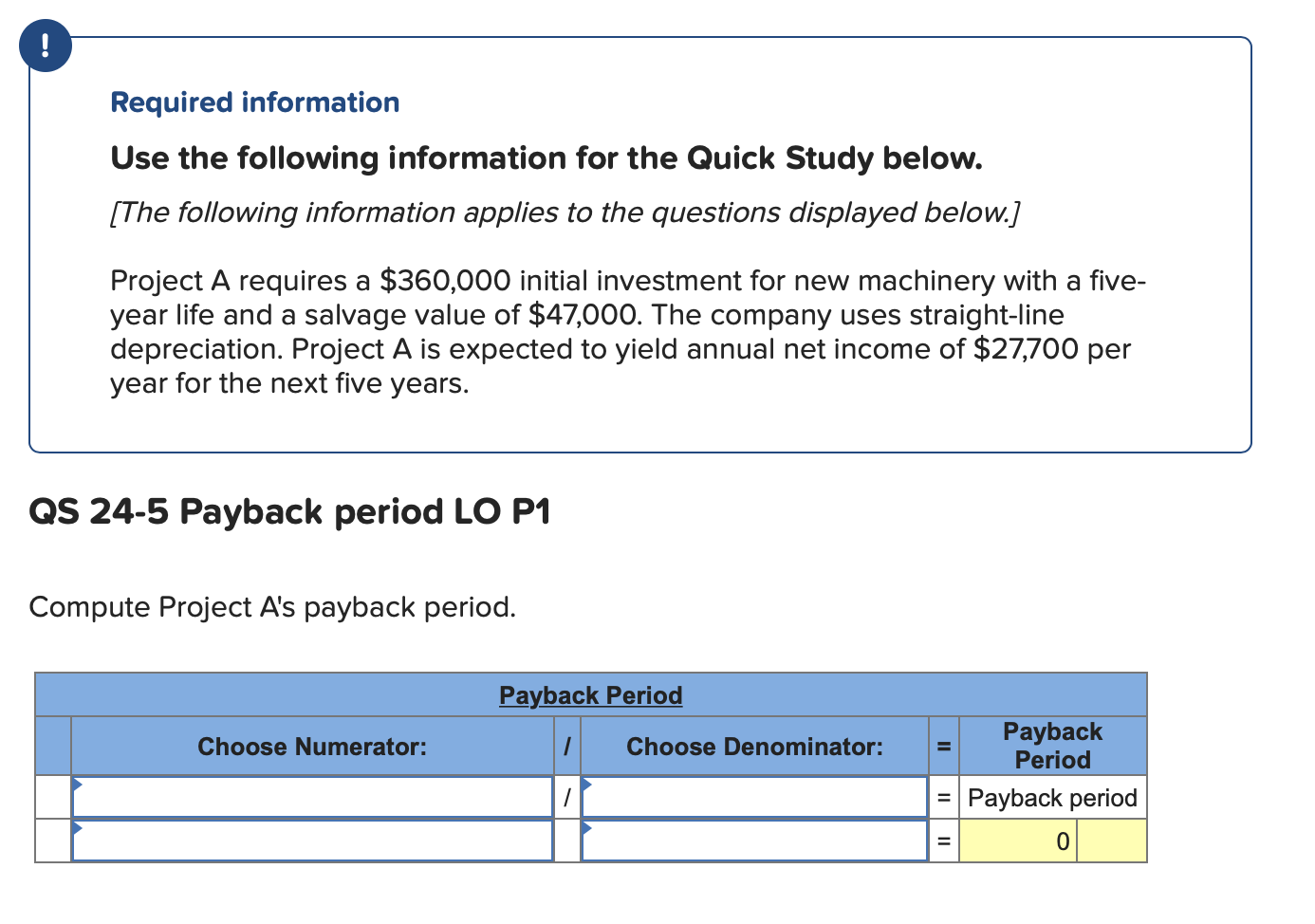Screen dimensions: 1315x924
Task: Click the division slash symbol cell
Action: click(567, 797)
